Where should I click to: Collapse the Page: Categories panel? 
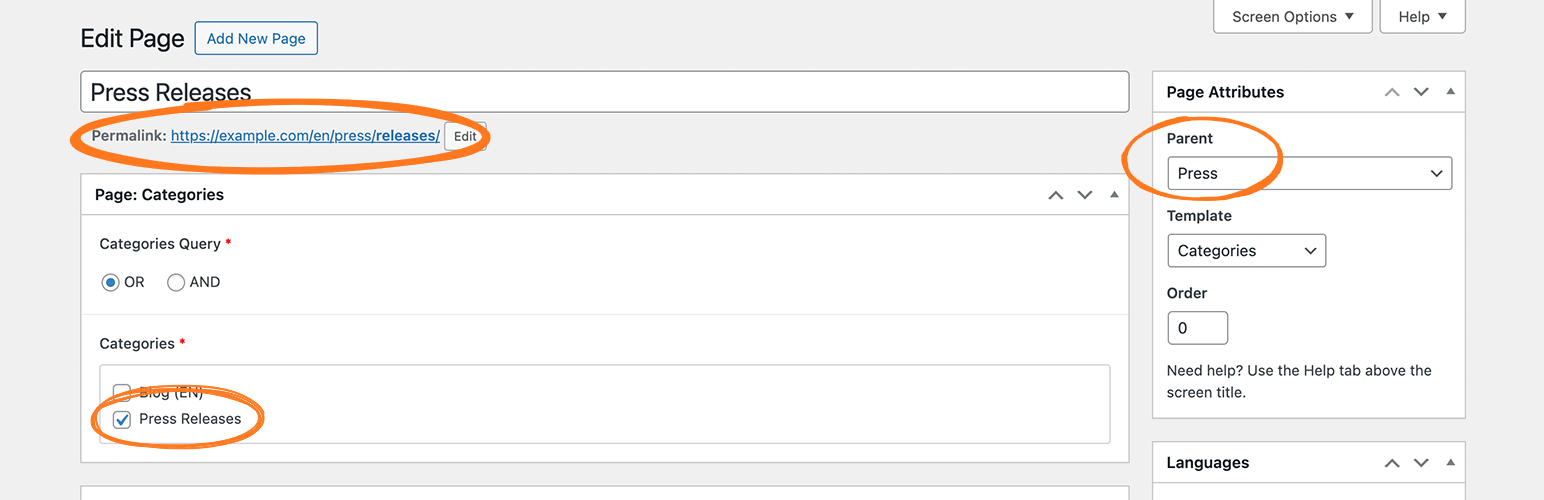coord(1114,195)
